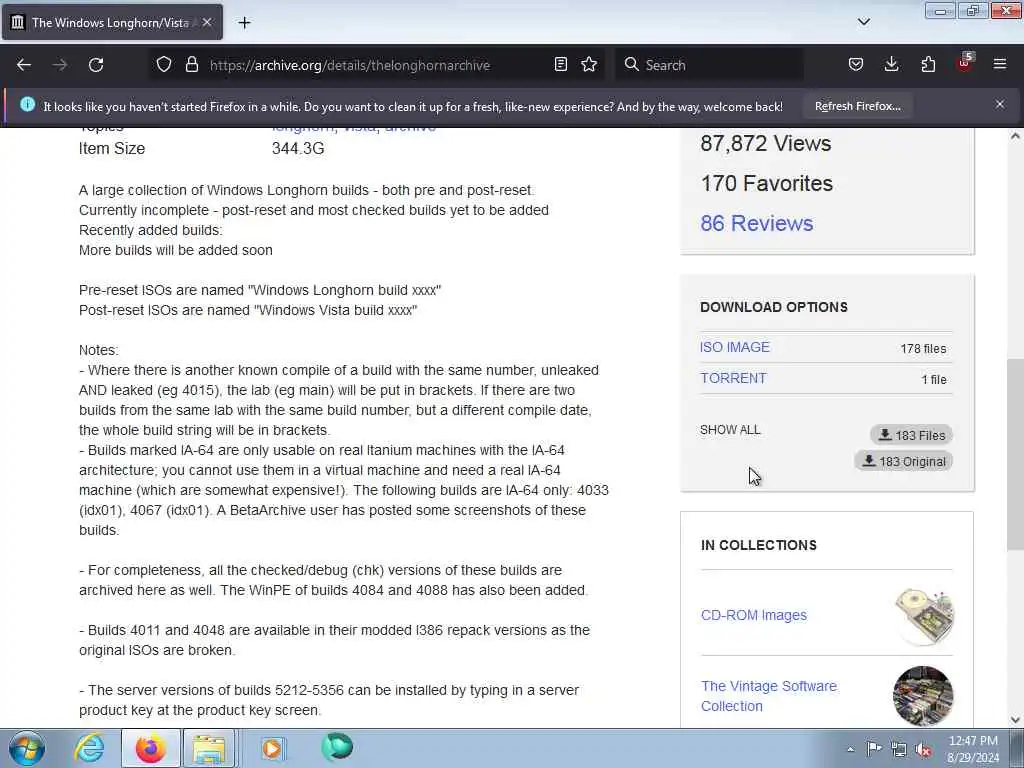
Task: Open the Pocket save icon
Action: [856, 65]
